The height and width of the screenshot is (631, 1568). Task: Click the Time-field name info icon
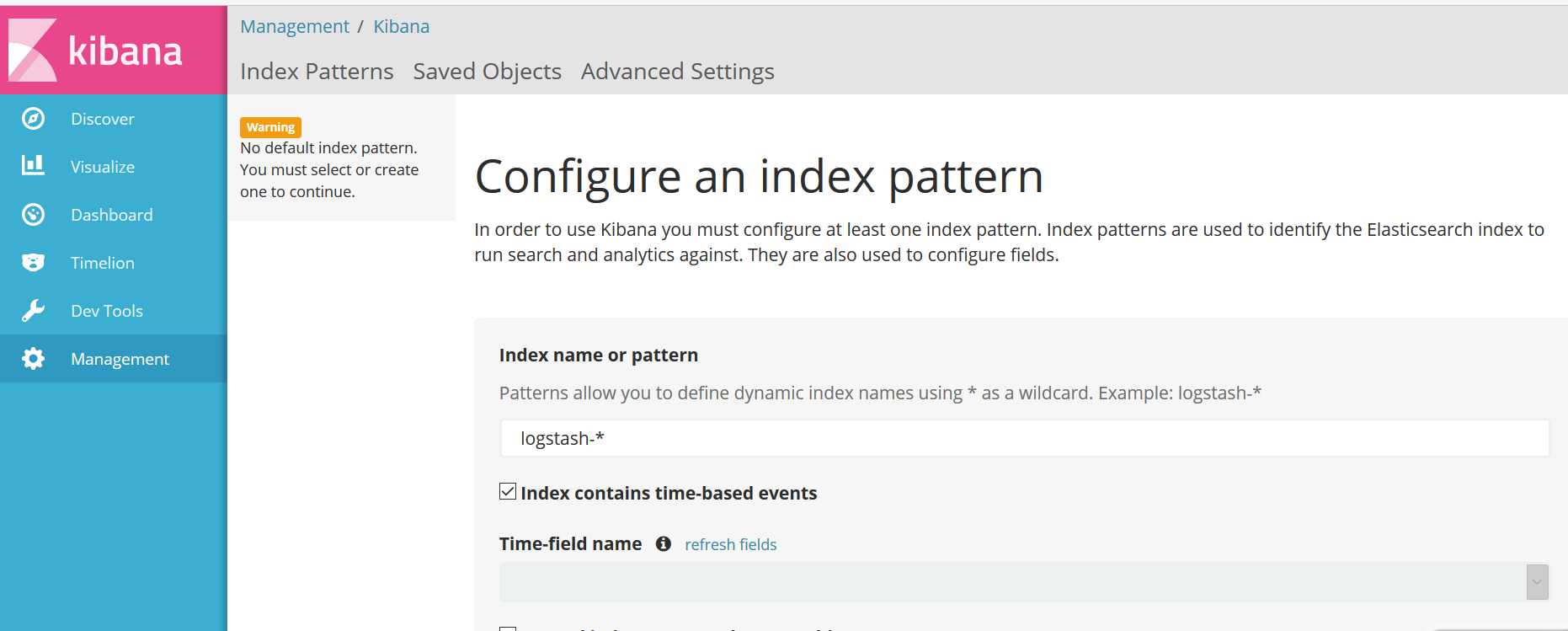pos(664,544)
